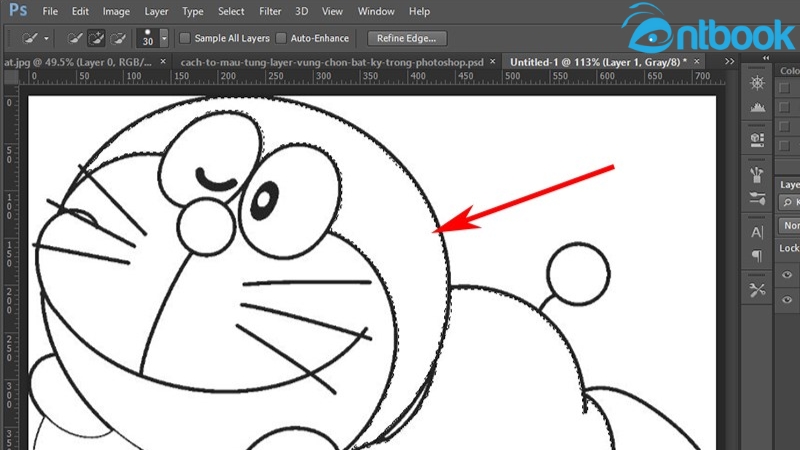The image size is (800, 450).
Task: Switch to the at.jpg @ 49.5% document tab
Action: pyautogui.click(x=79, y=62)
